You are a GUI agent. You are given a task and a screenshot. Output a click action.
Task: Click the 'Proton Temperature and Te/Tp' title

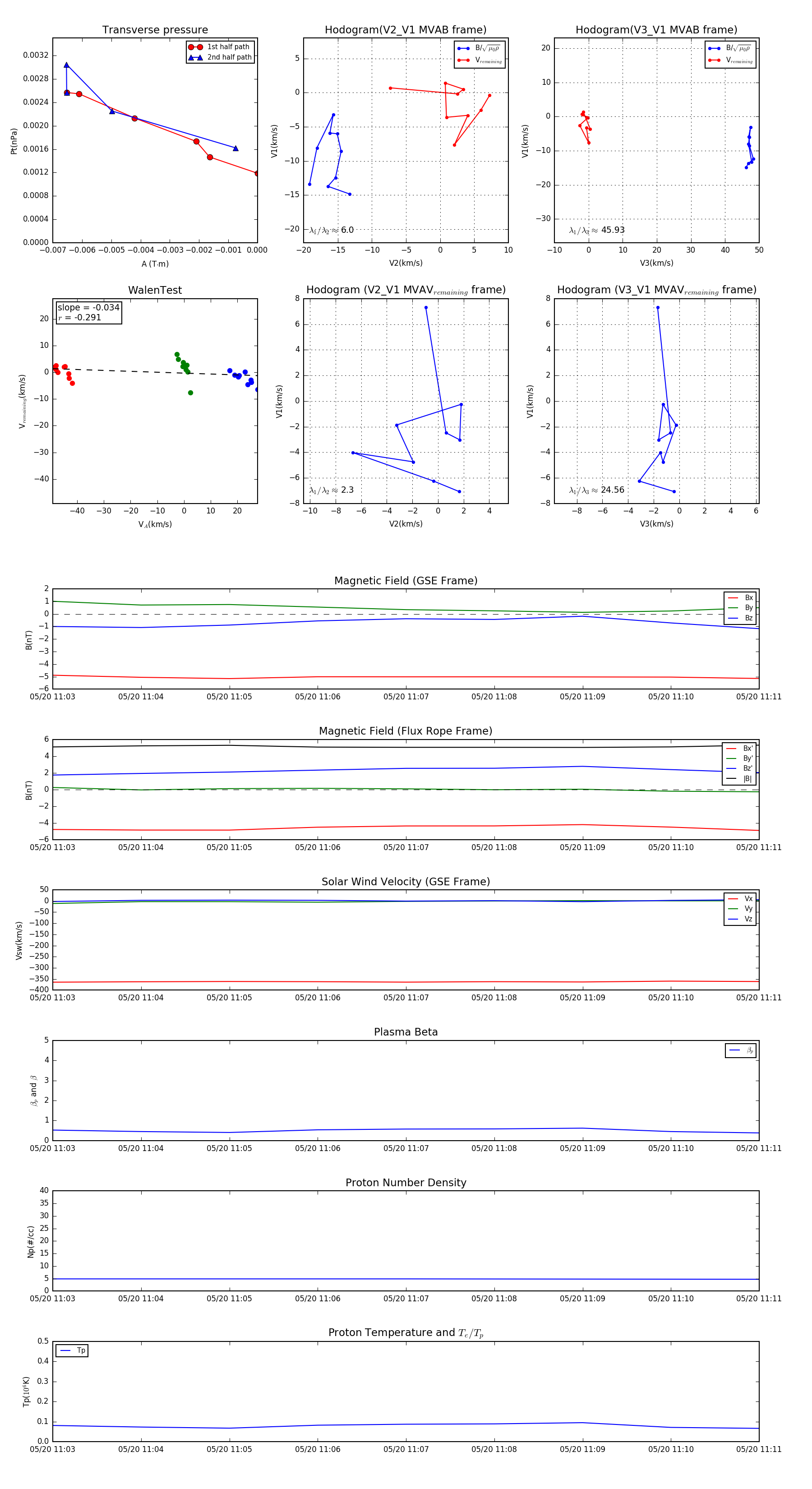pos(406,1332)
